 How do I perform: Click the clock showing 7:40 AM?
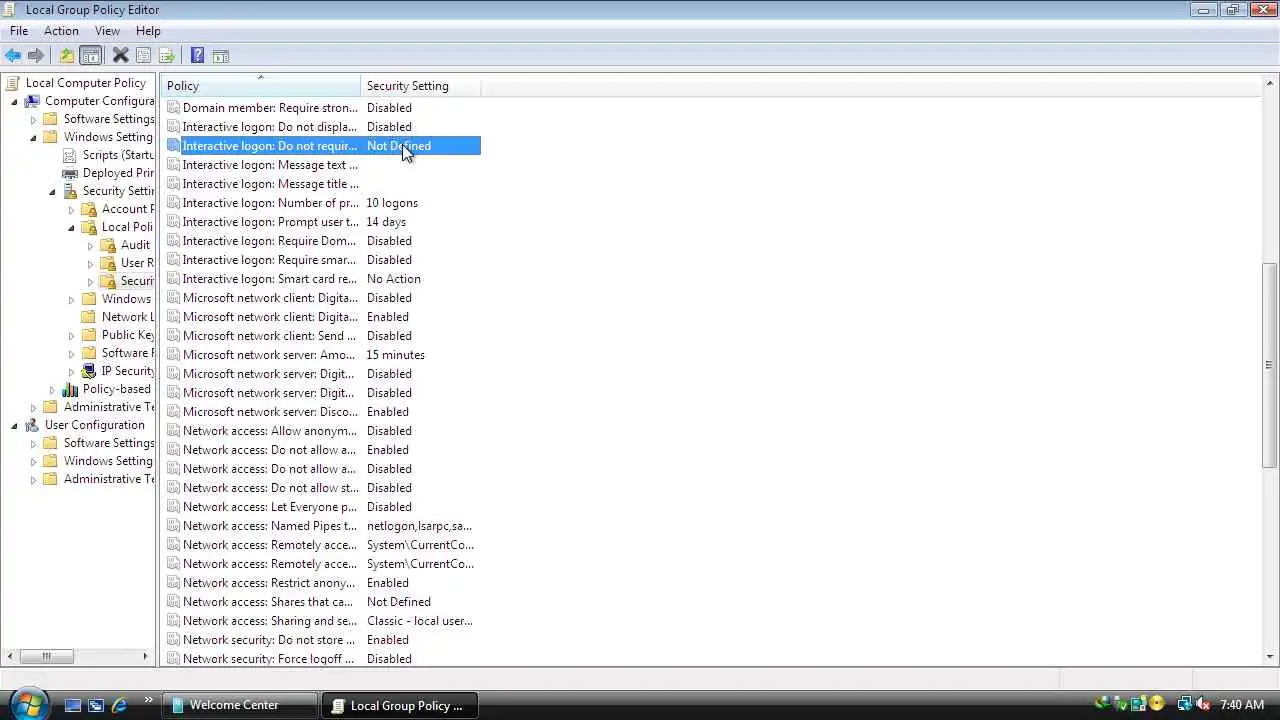(x=1242, y=705)
